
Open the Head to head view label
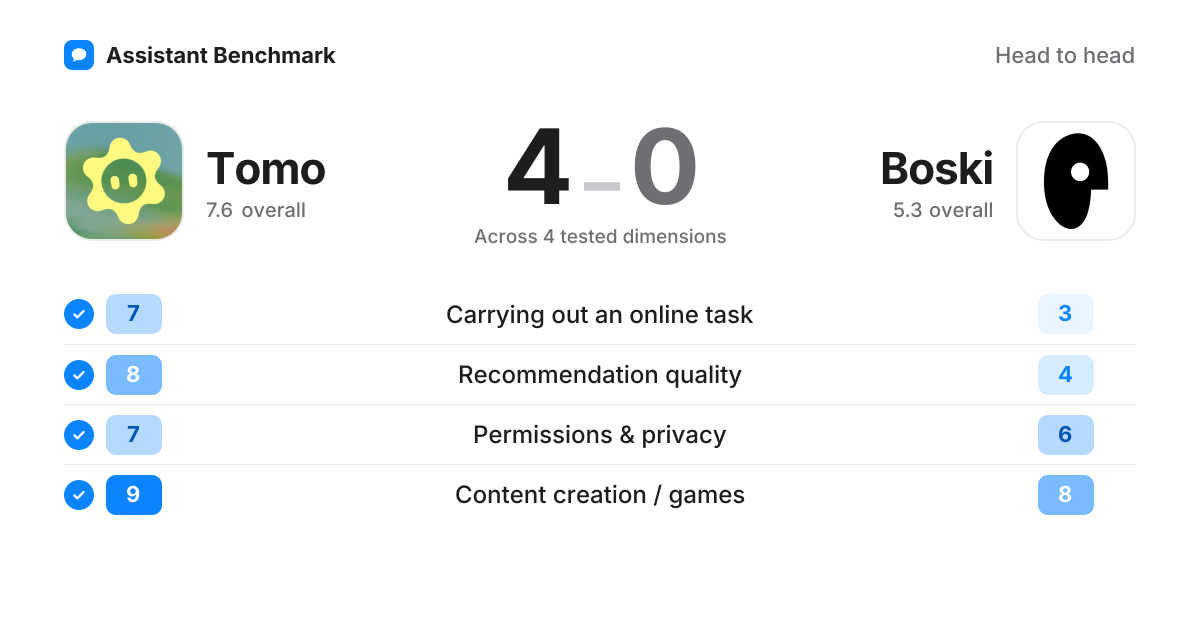point(1065,56)
